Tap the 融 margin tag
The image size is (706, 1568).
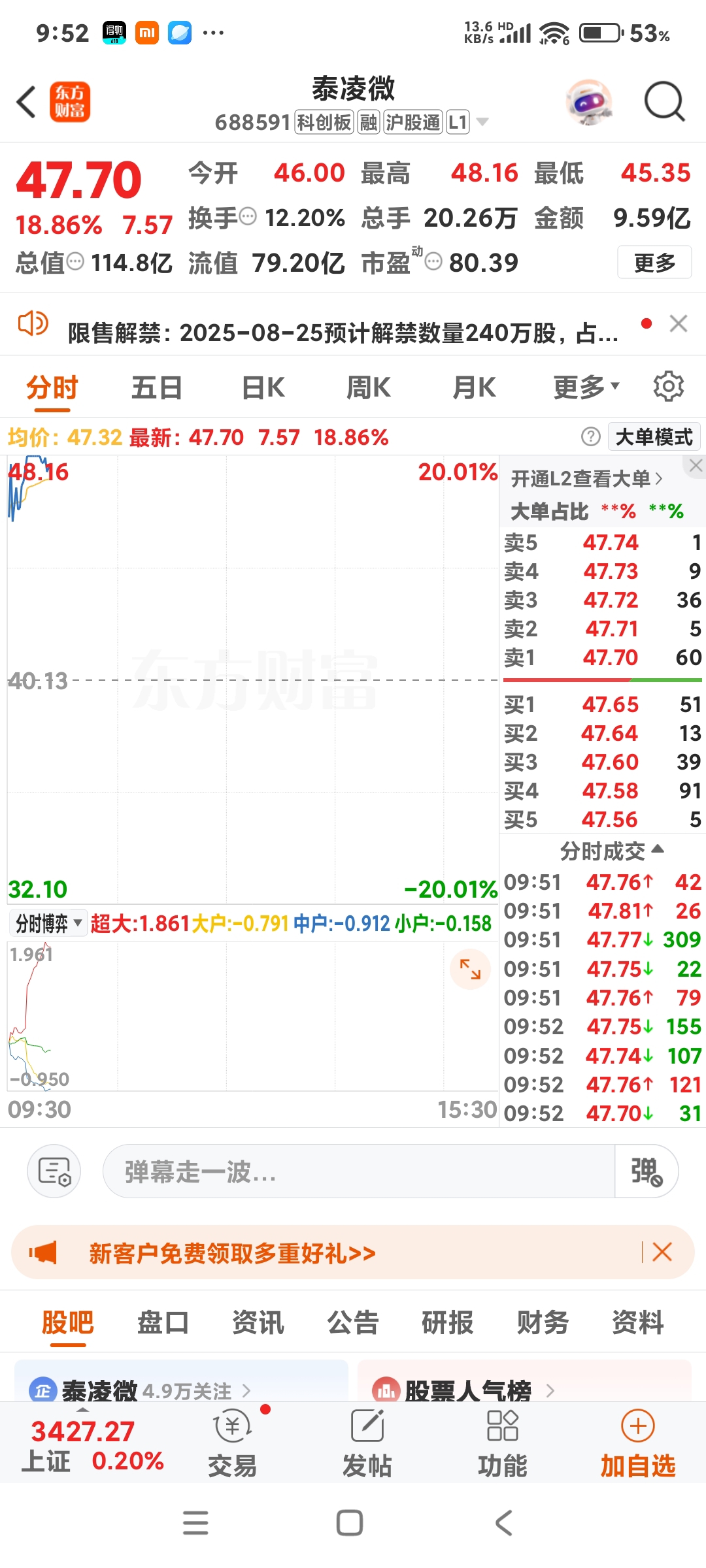coord(369,122)
